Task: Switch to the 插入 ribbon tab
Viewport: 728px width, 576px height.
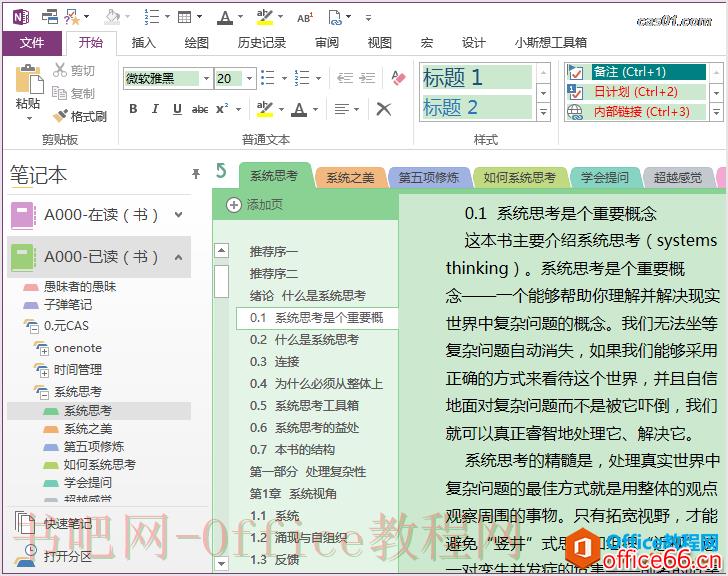Action: click(143, 43)
